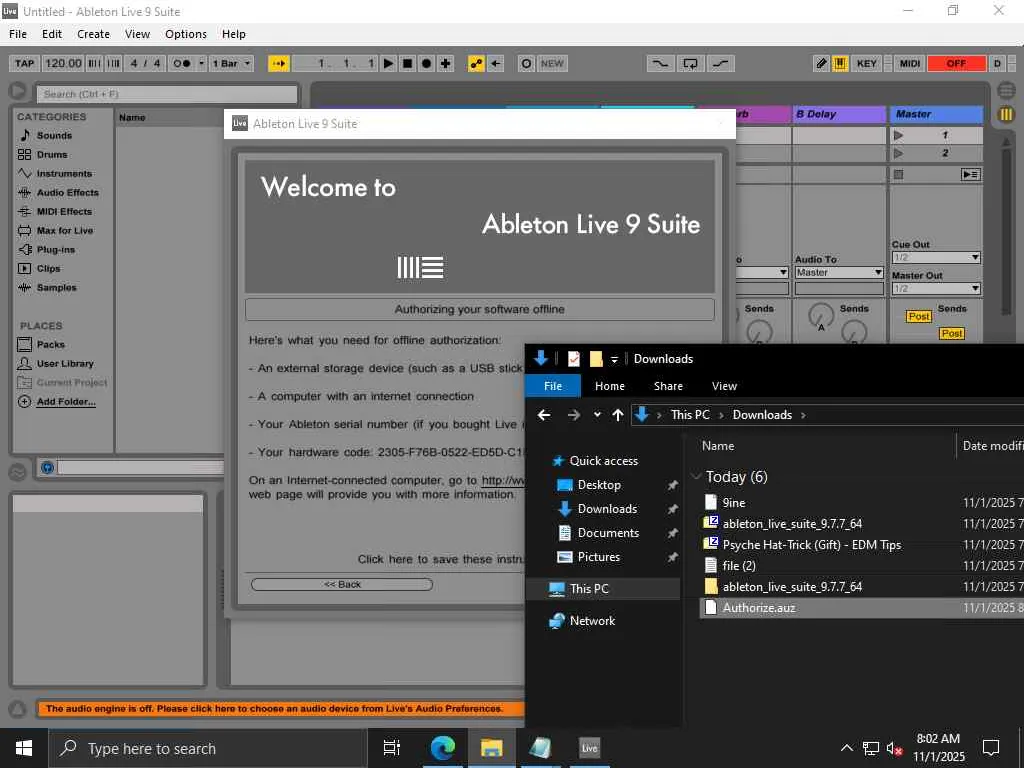The image size is (1024, 768).
Task: Select Clips category
Action: coord(48,268)
